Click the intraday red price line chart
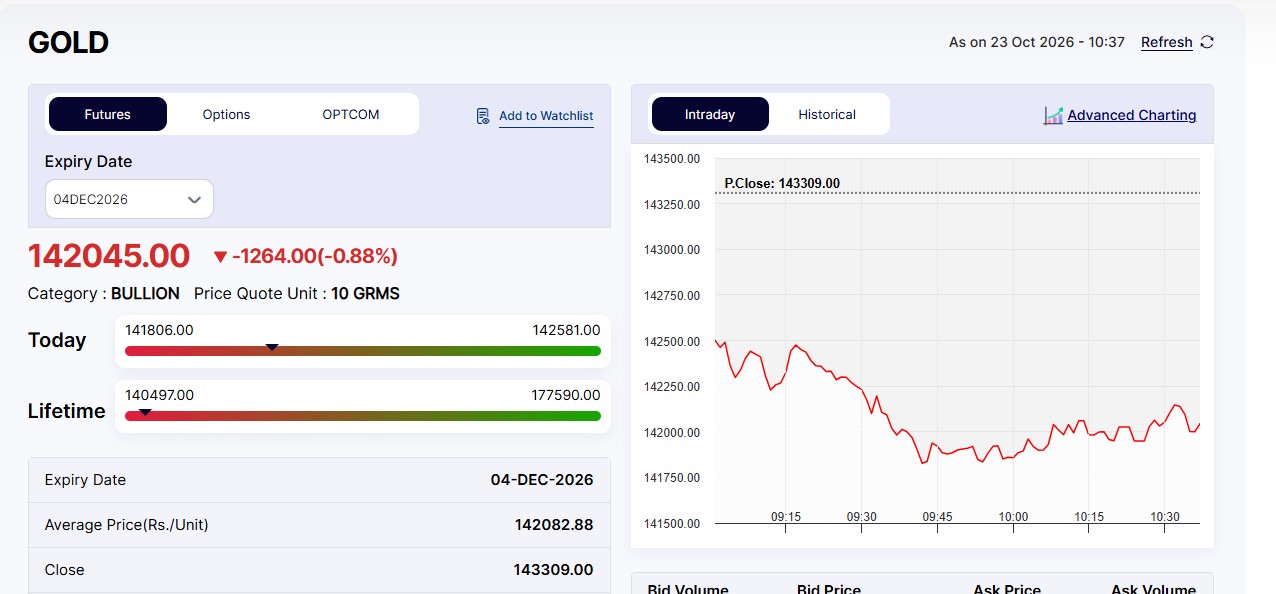This screenshot has width=1276, height=594. [957, 403]
